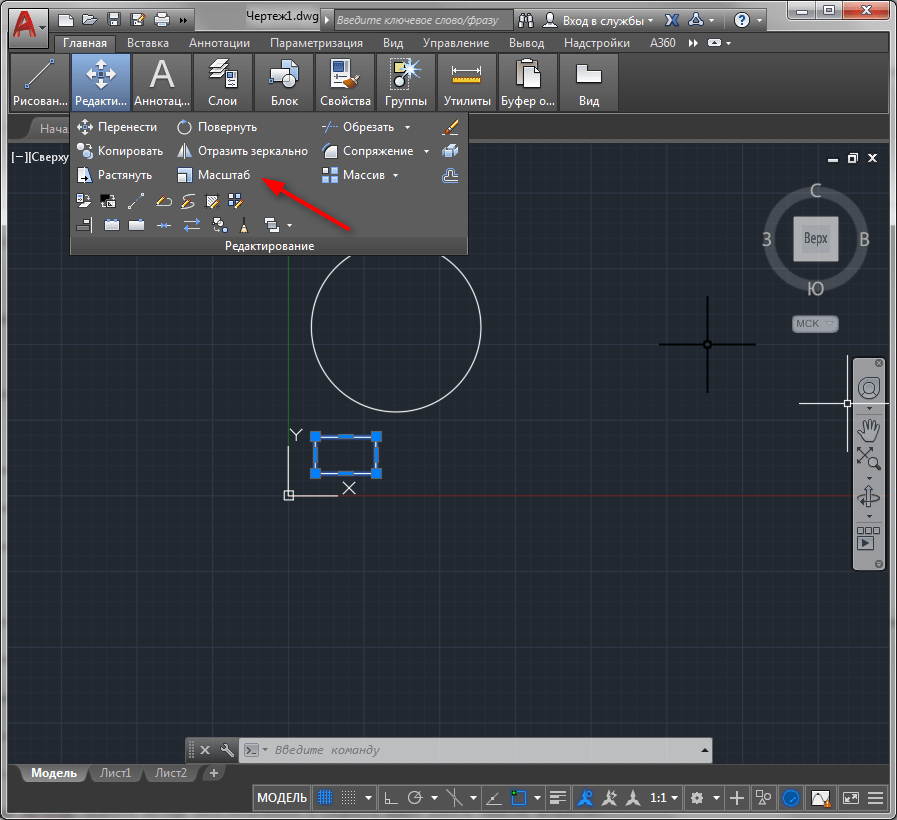Click the Растянуть (Stretch) tool
Screen dimensions: 897x820
tap(114, 175)
